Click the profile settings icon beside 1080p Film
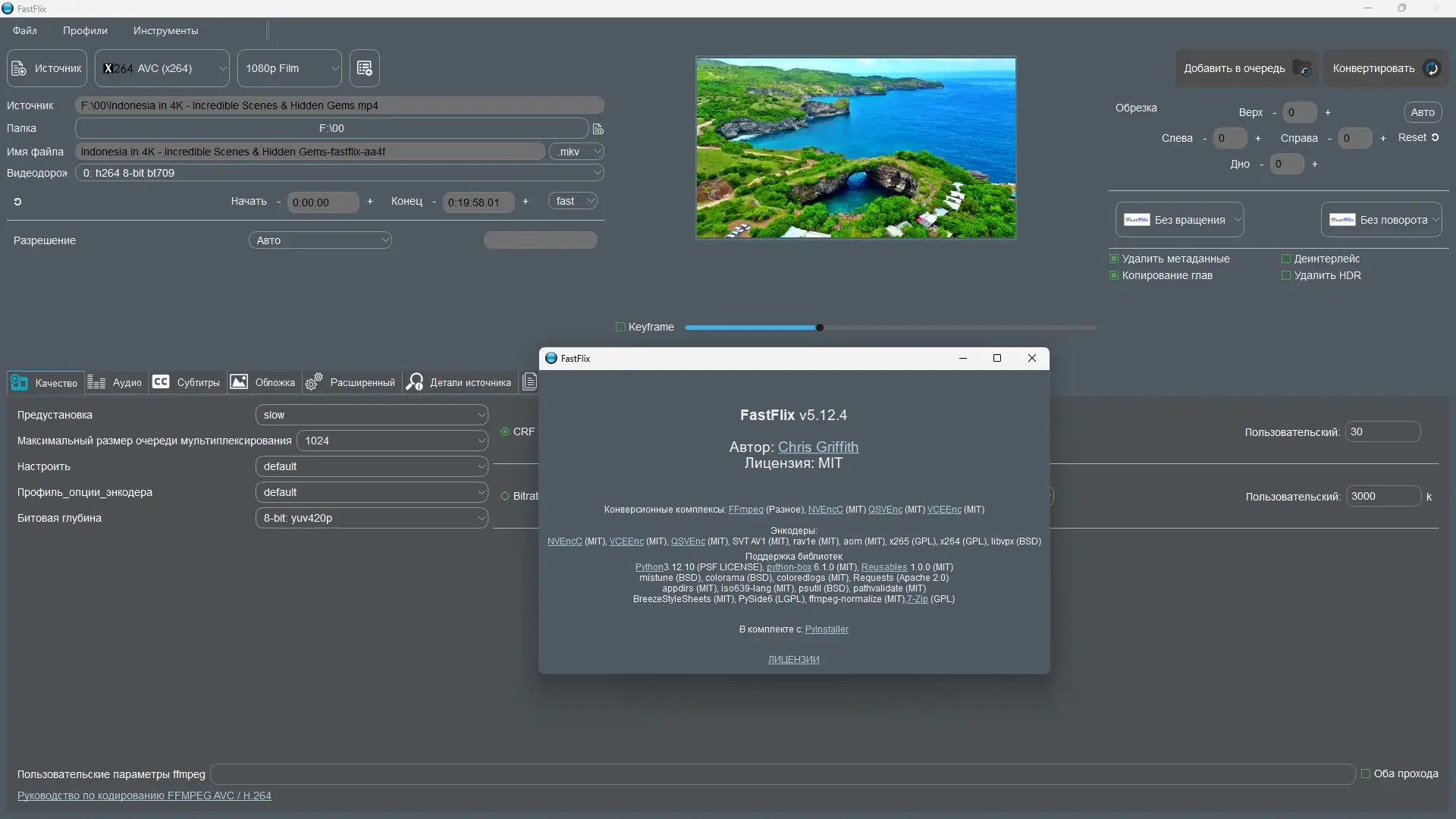The image size is (1456, 819). click(x=364, y=68)
